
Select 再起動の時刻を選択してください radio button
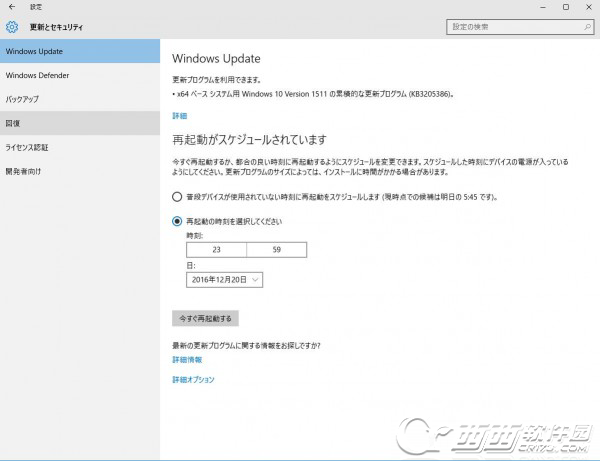coord(177,221)
